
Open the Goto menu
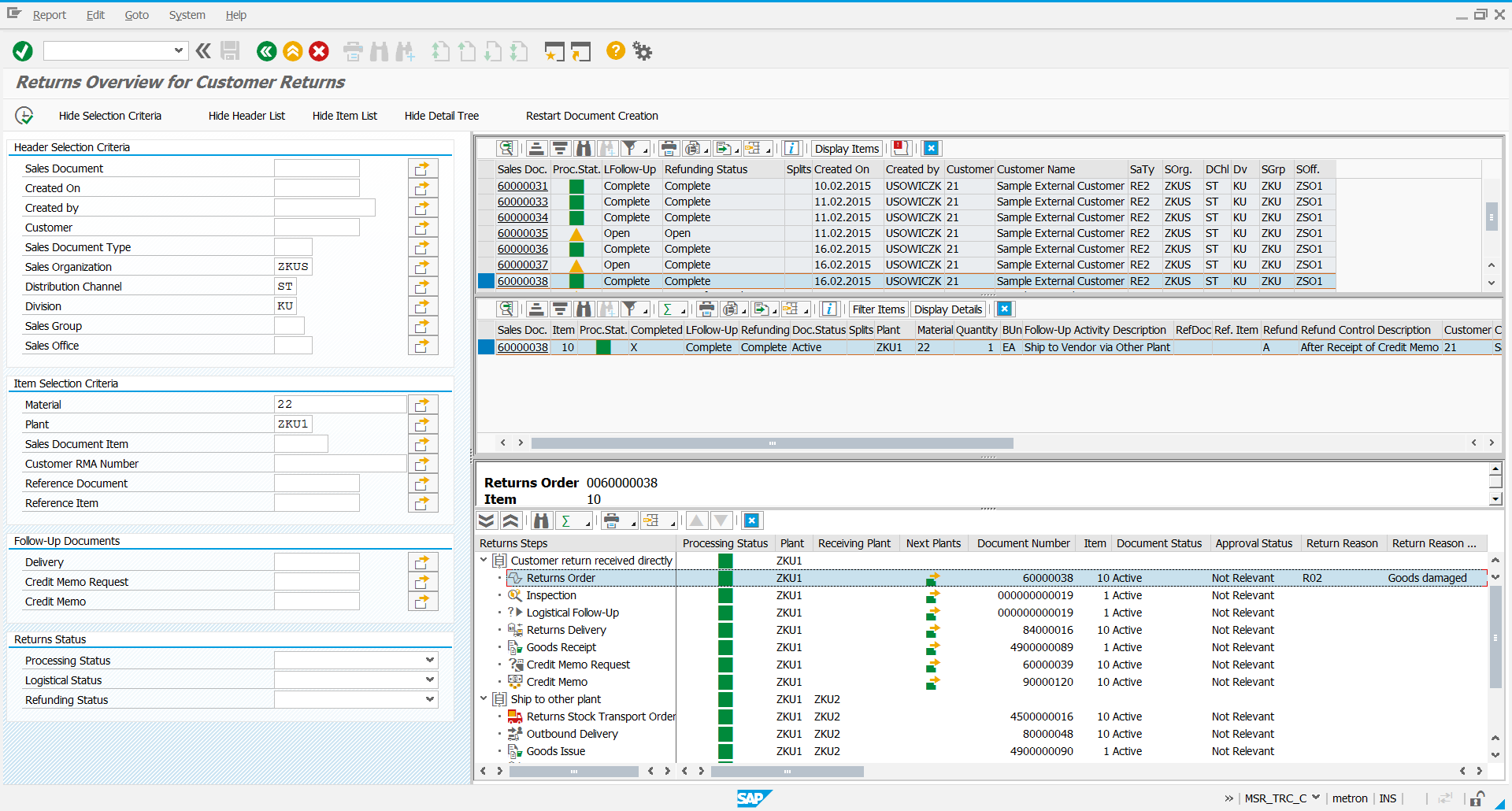pyautogui.click(x=136, y=14)
